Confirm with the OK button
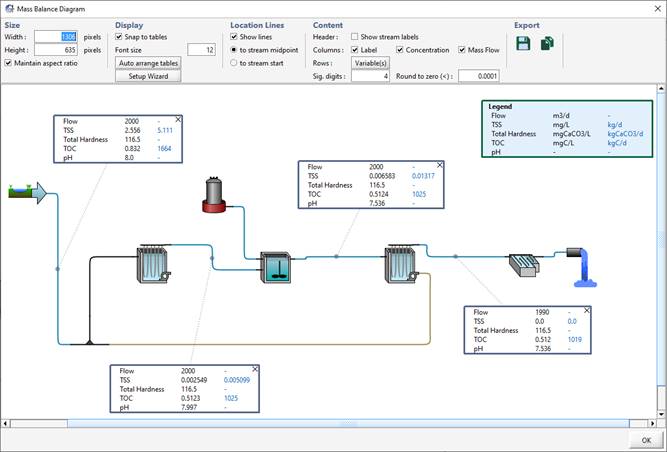667x452 pixels. tap(646, 440)
